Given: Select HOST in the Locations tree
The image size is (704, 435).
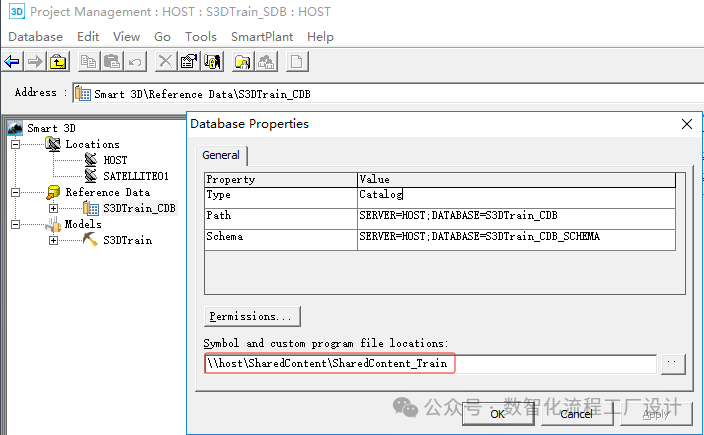Looking at the screenshot, I should pyautogui.click(x=115, y=160).
